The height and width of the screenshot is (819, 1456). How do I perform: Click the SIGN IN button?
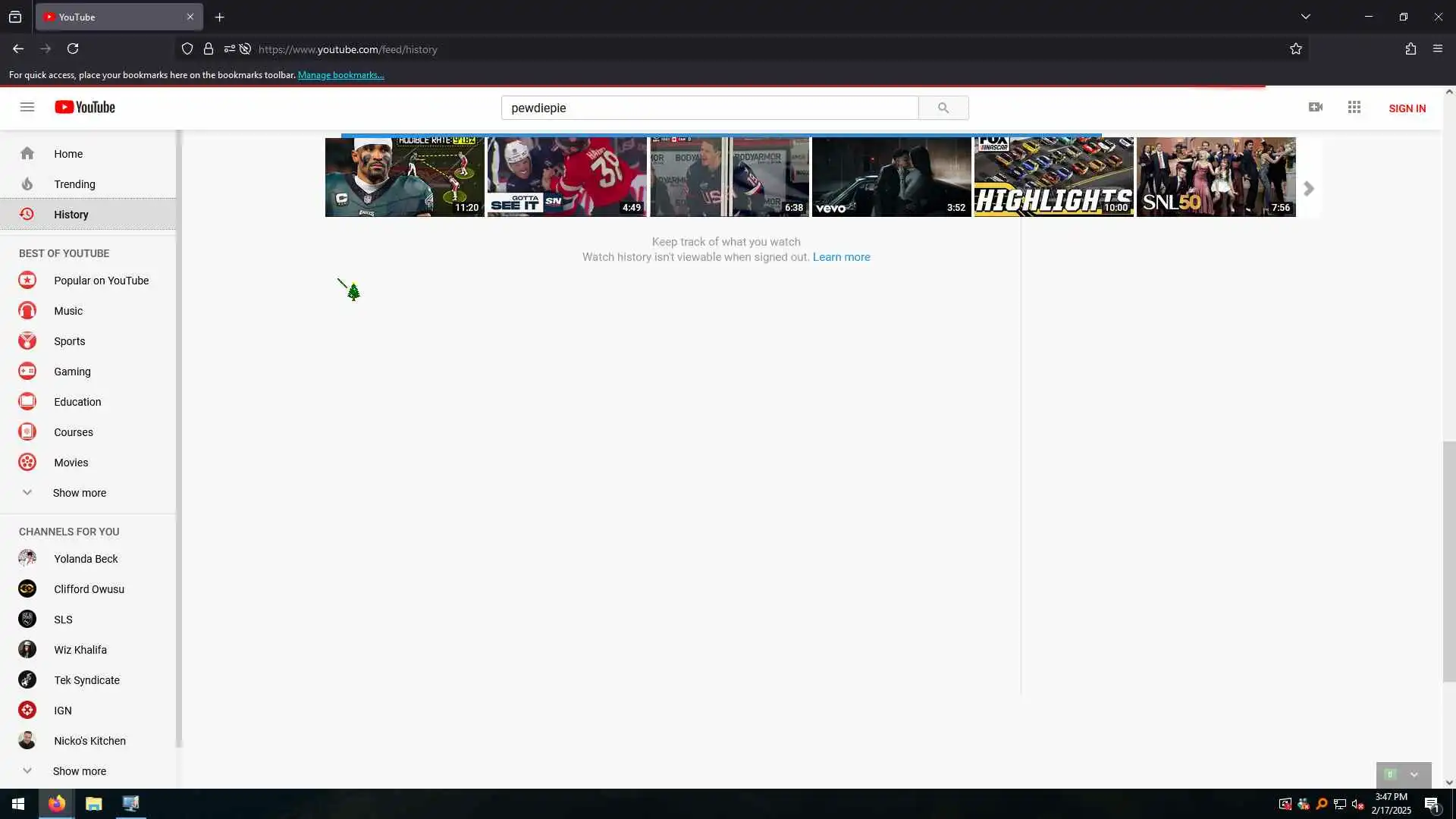pyautogui.click(x=1407, y=108)
